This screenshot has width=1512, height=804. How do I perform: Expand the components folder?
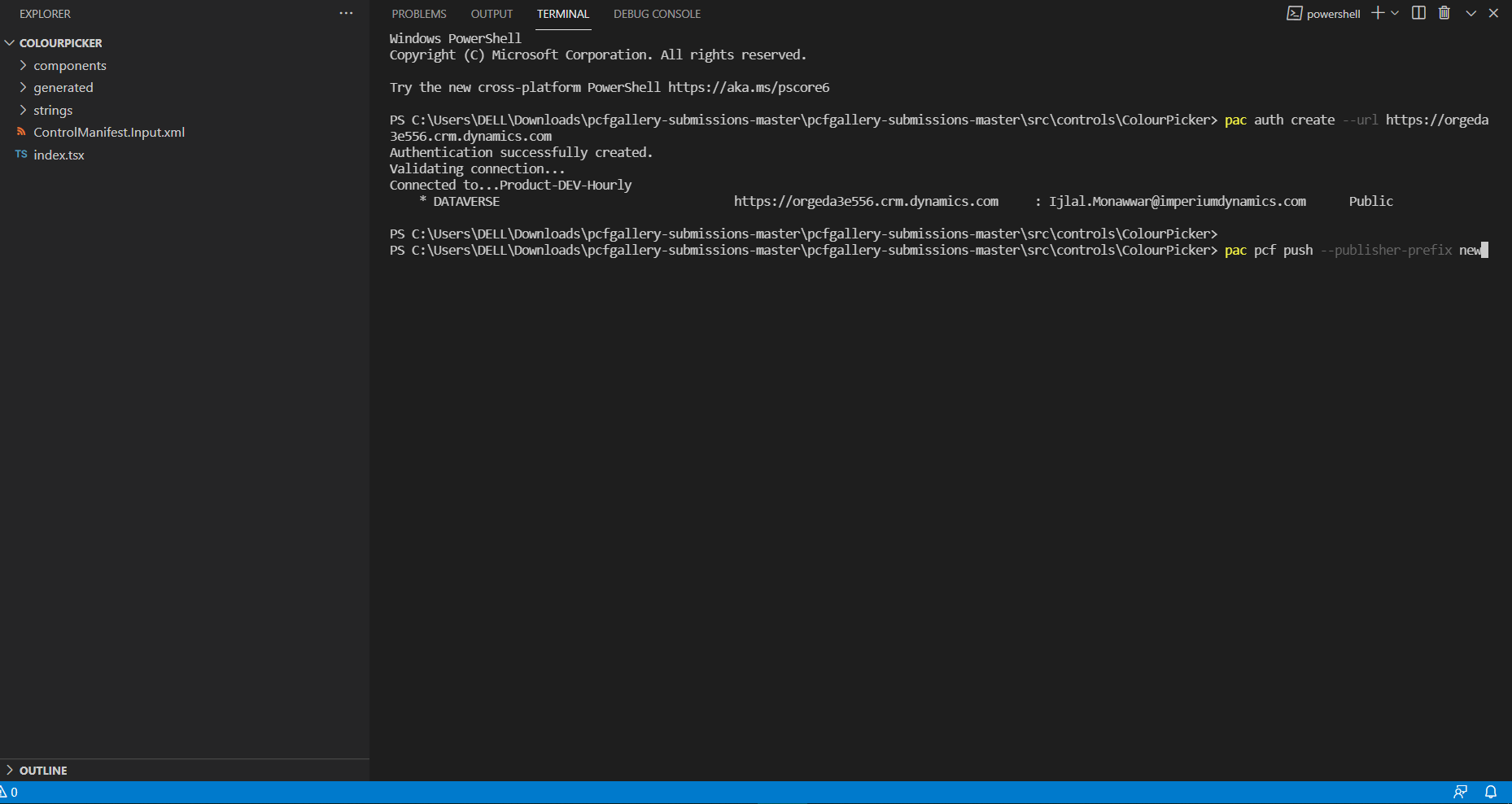click(69, 65)
